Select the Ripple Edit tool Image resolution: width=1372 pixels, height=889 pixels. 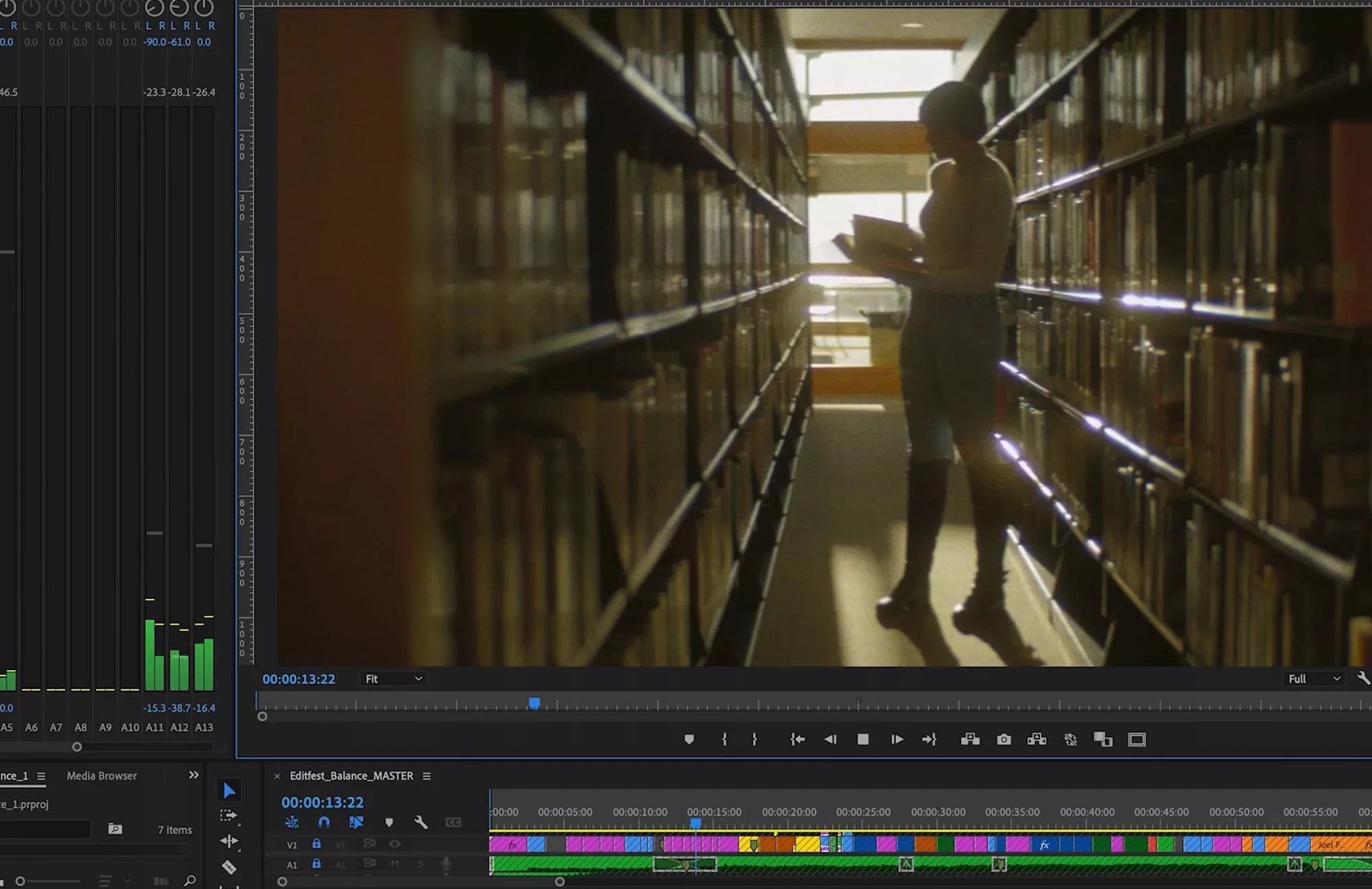click(x=229, y=841)
